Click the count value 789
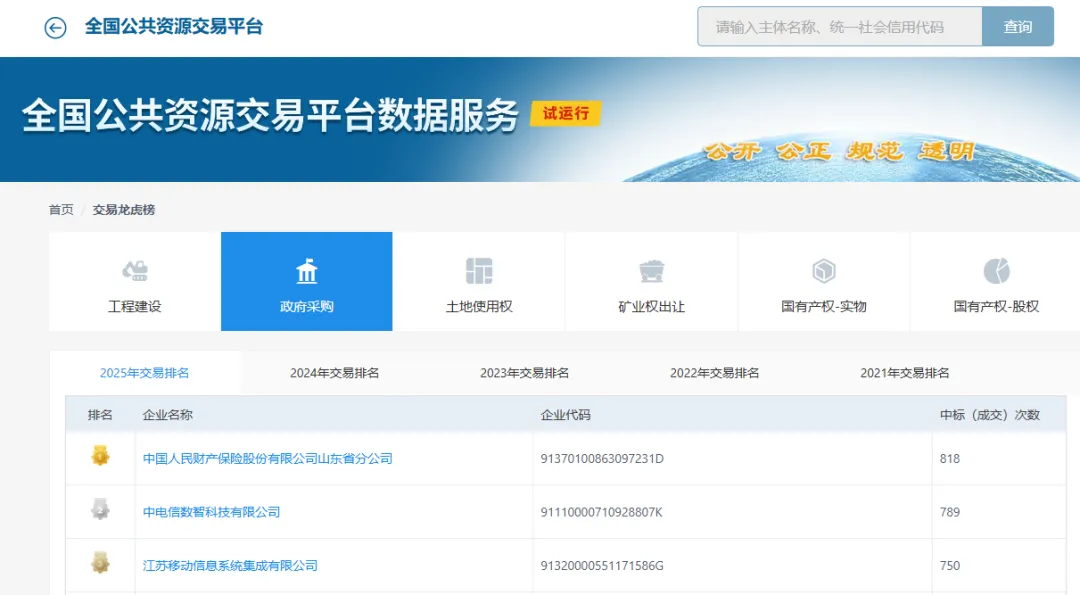 950,512
